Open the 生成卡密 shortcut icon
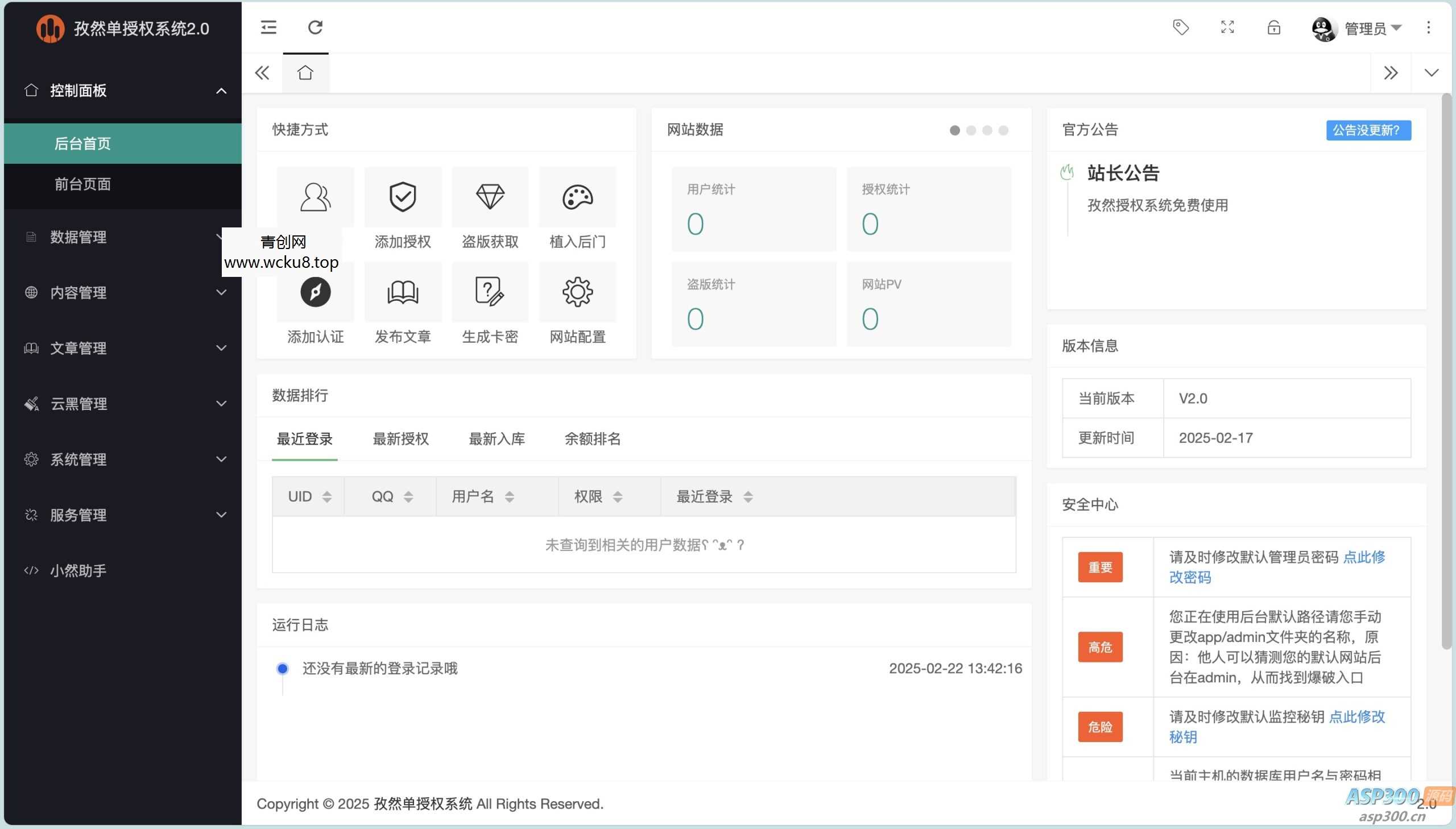Viewport: 1456px width, 829px height. point(489,292)
